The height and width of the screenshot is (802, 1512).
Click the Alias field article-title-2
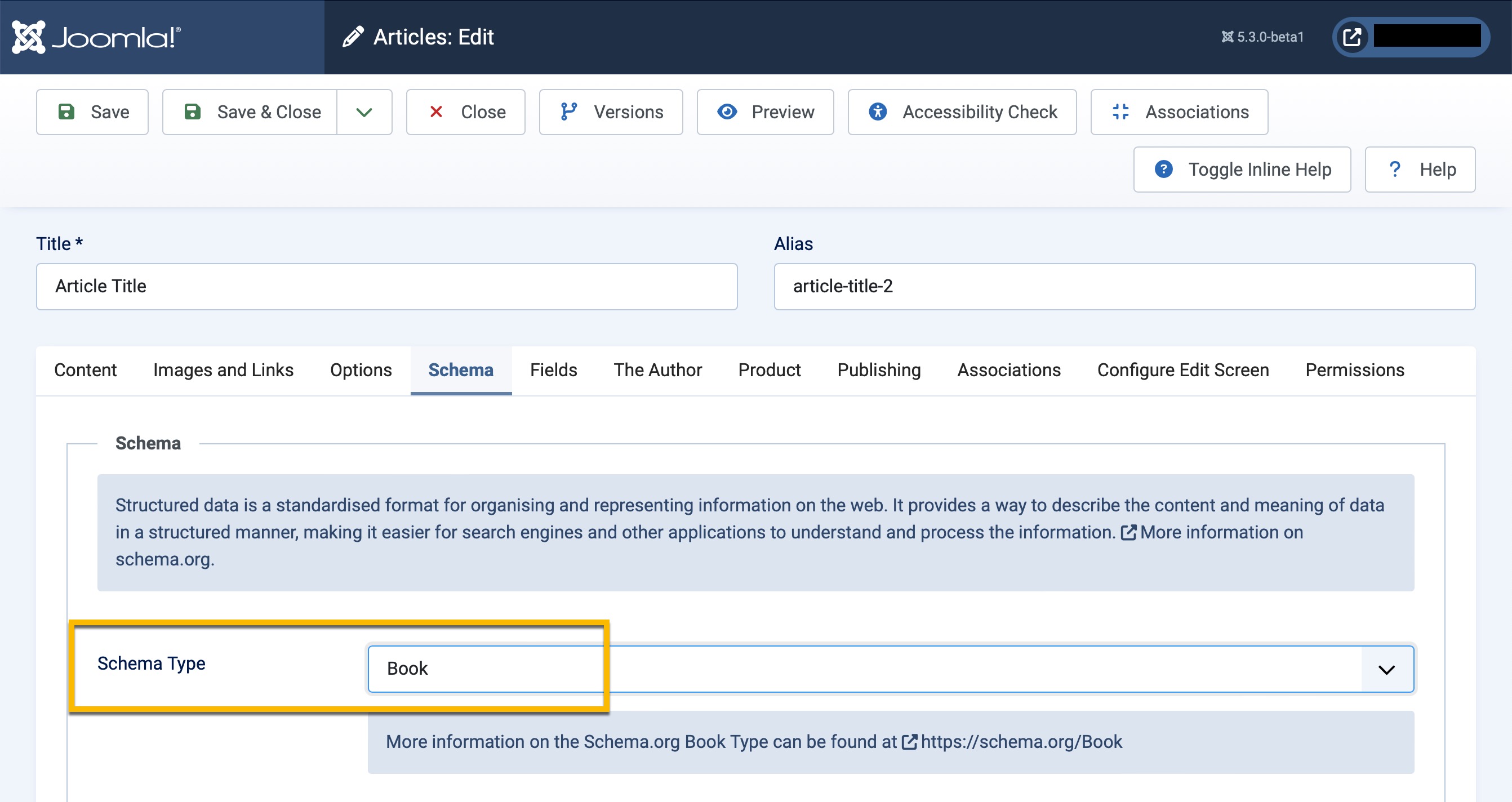tap(1123, 286)
